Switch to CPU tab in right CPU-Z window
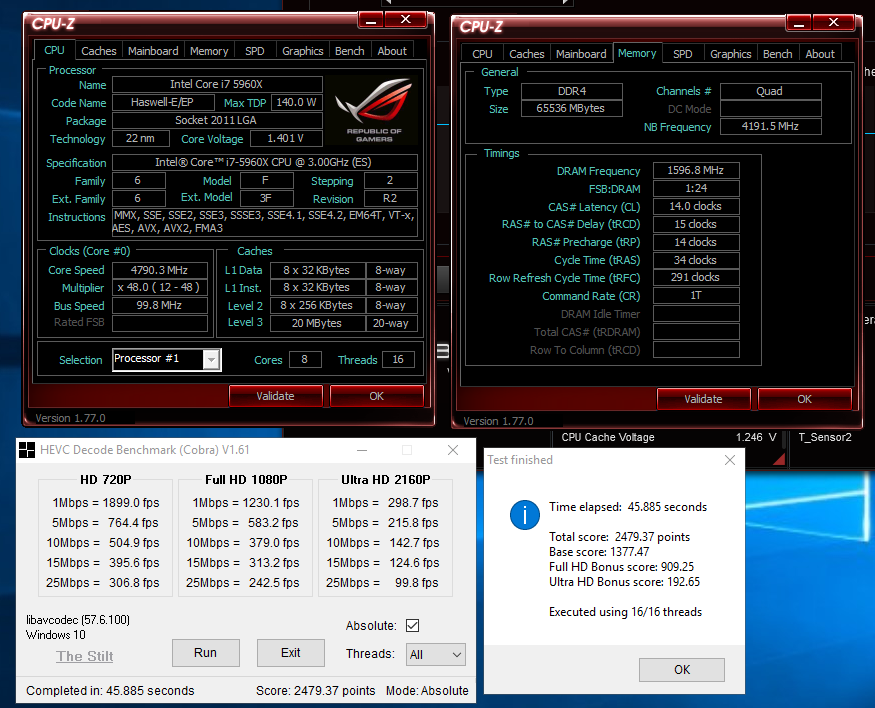 482,54
